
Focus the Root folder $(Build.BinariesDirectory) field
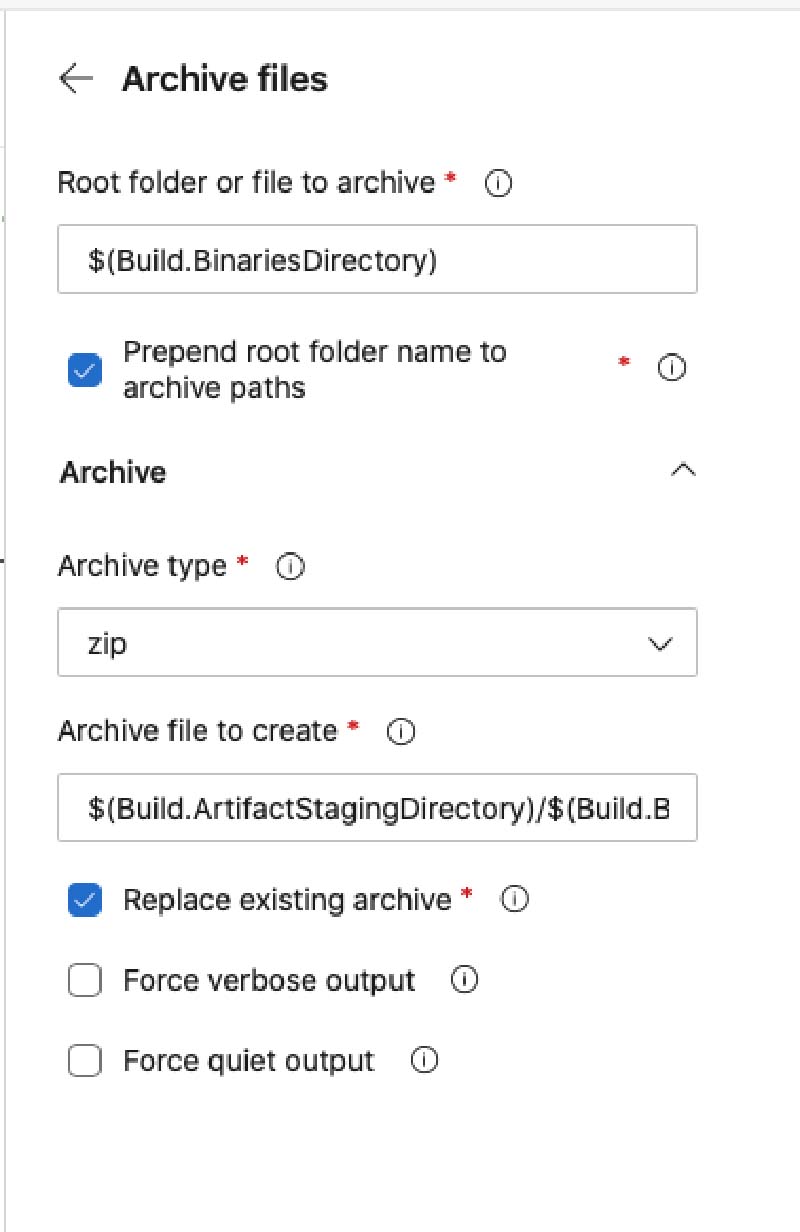coord(377,260)
